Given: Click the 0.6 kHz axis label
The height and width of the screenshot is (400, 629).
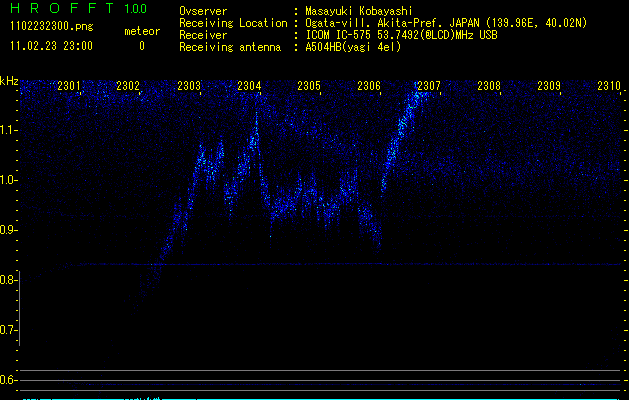Looking at the screenshot, I should point(9,380).
